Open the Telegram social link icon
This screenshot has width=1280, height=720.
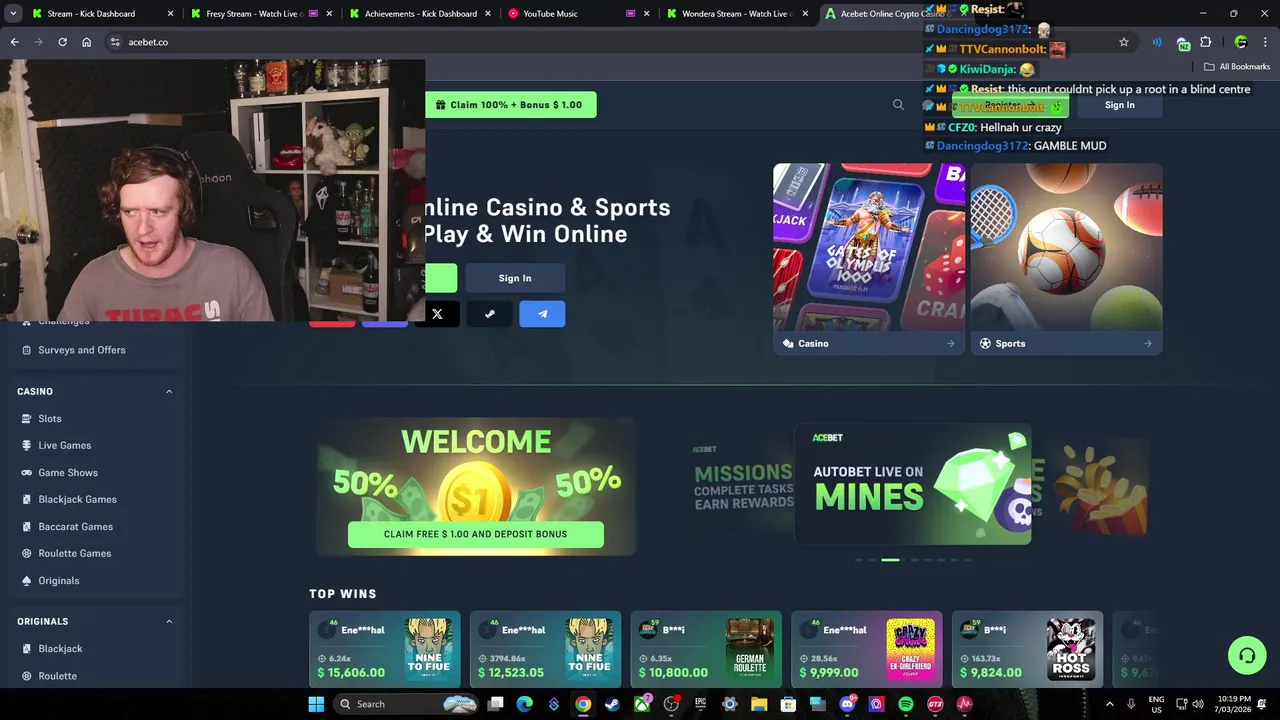pyautogui.click(x=542, y=314)
